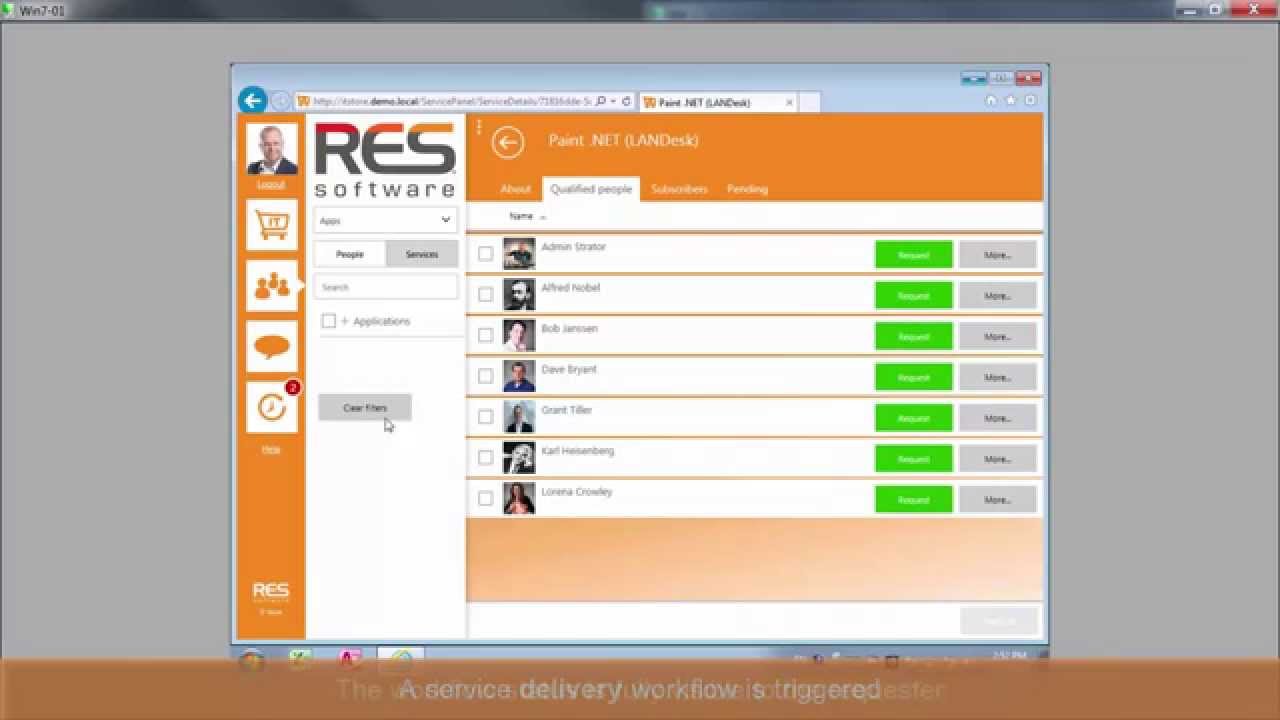Click Request for Alfred Nobel

(913, 296)
